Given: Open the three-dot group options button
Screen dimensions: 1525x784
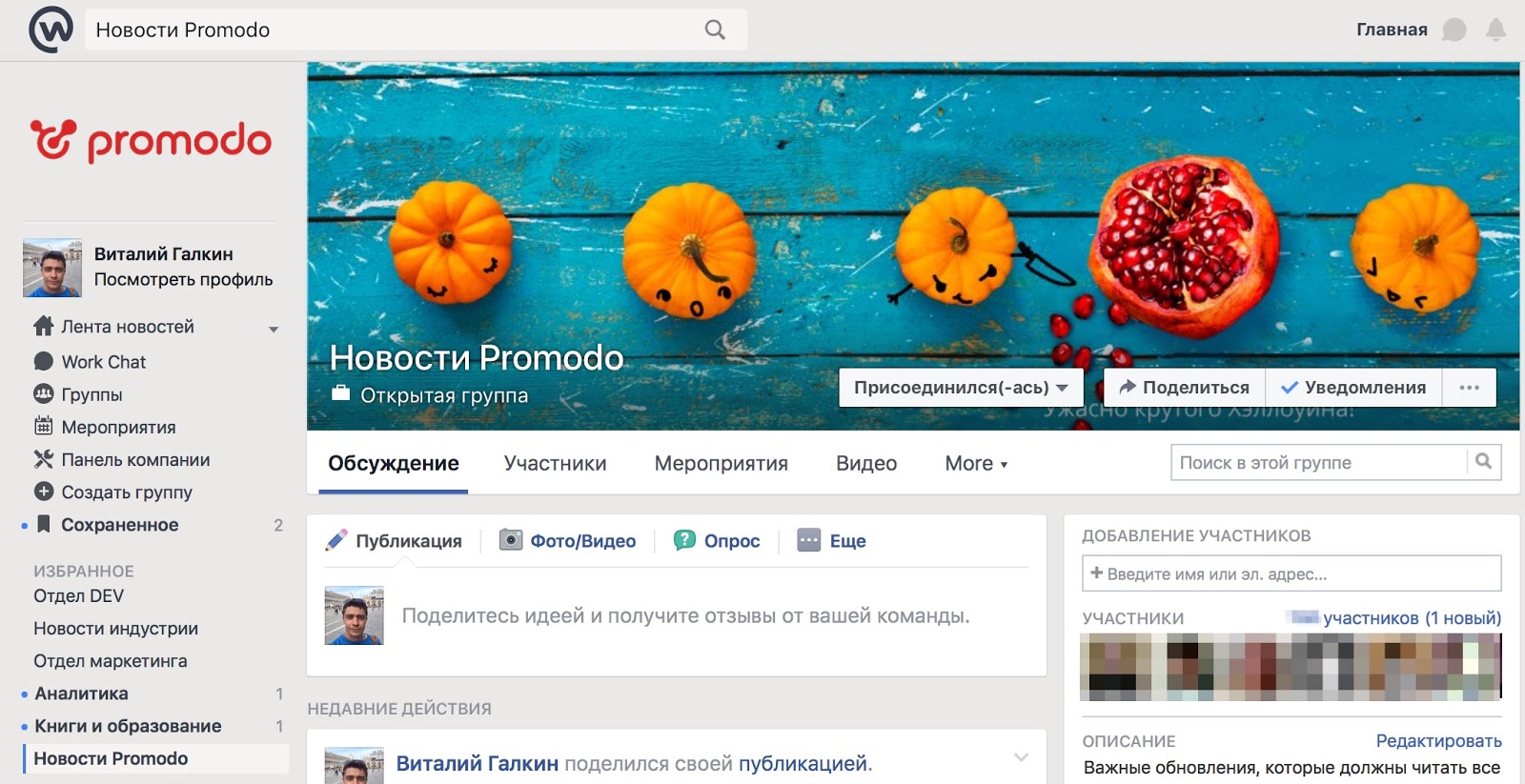Looking at the screenshot, I should pos(1470,387).
